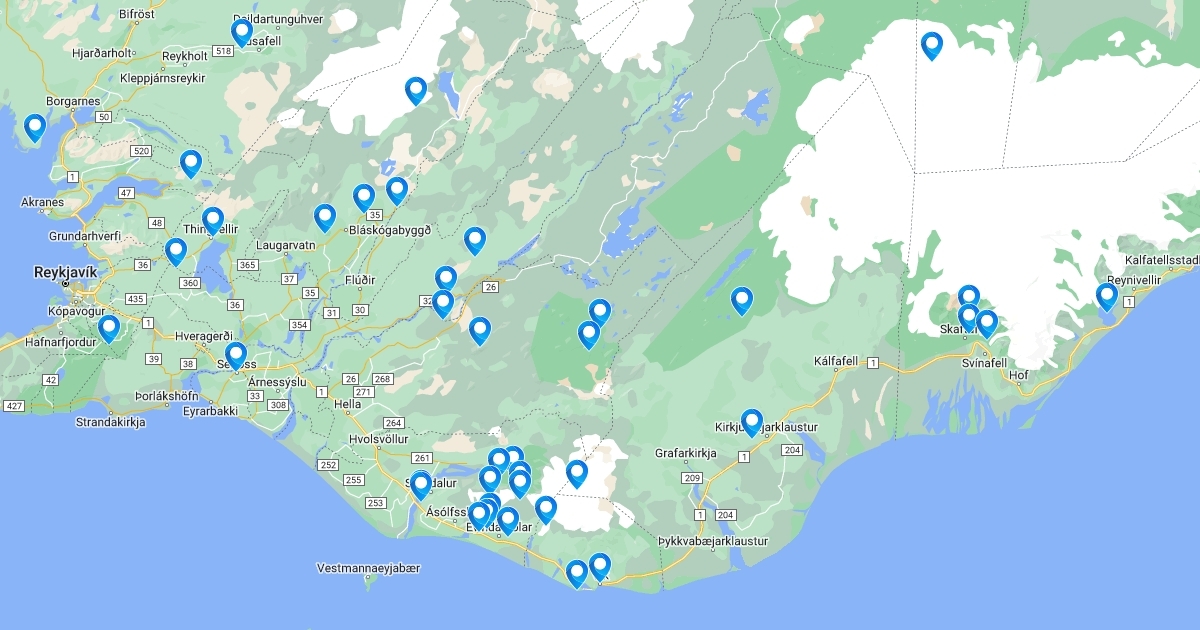Open the pin beside the route 35 marker

pos(364,197)
